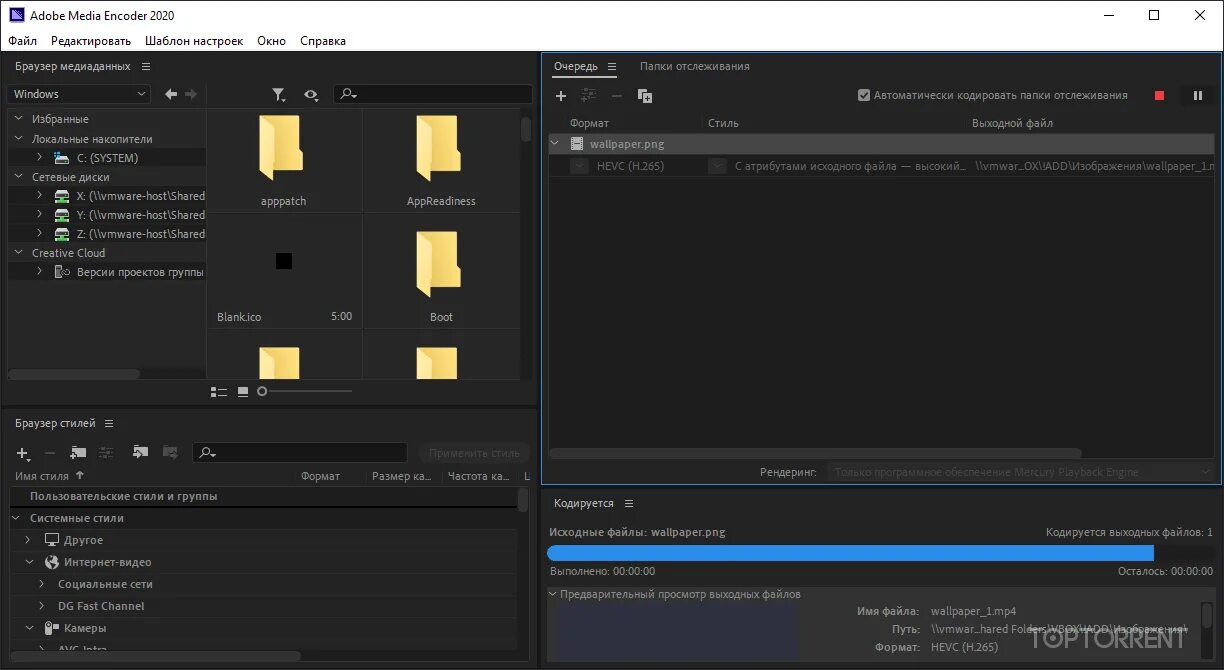The image size is (1224, 670).
Task: Open the Шаблон настроек menu
Action: pos(194,41)
